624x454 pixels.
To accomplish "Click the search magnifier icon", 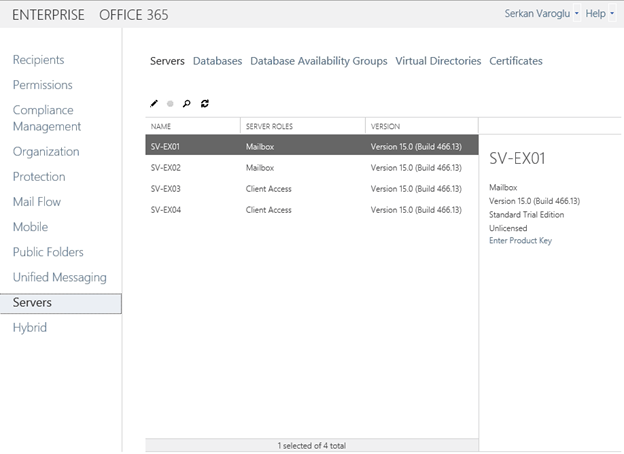I will 186,104.
